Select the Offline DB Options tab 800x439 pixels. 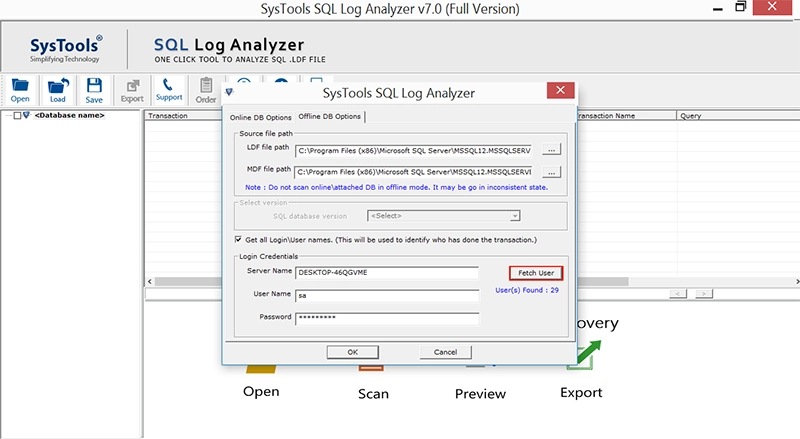(x=330, y=116)
